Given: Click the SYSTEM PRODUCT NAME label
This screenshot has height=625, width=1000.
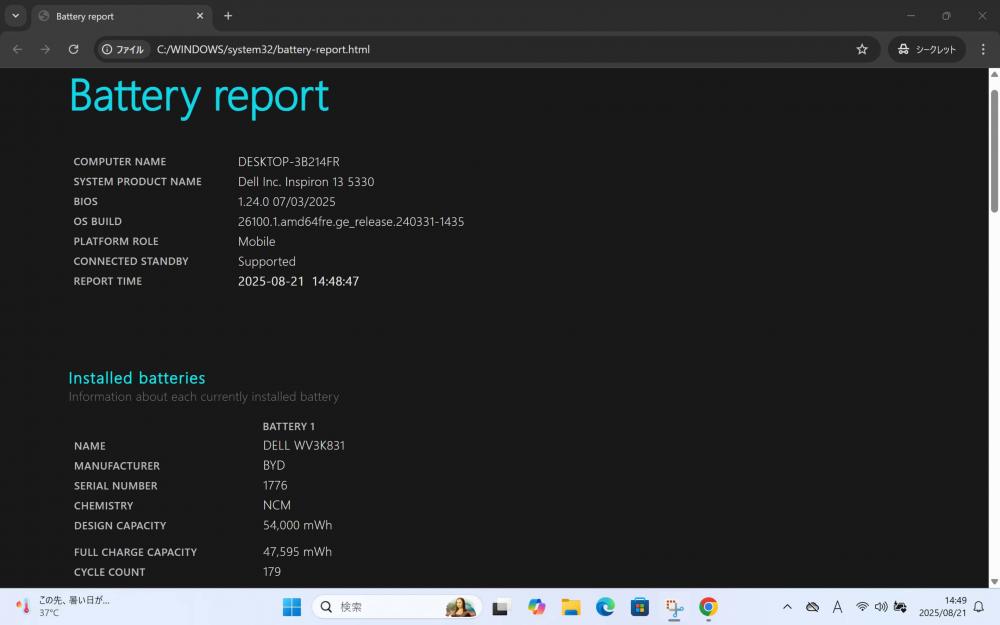Looking at the screenshot, I should (x=137, y=182).
